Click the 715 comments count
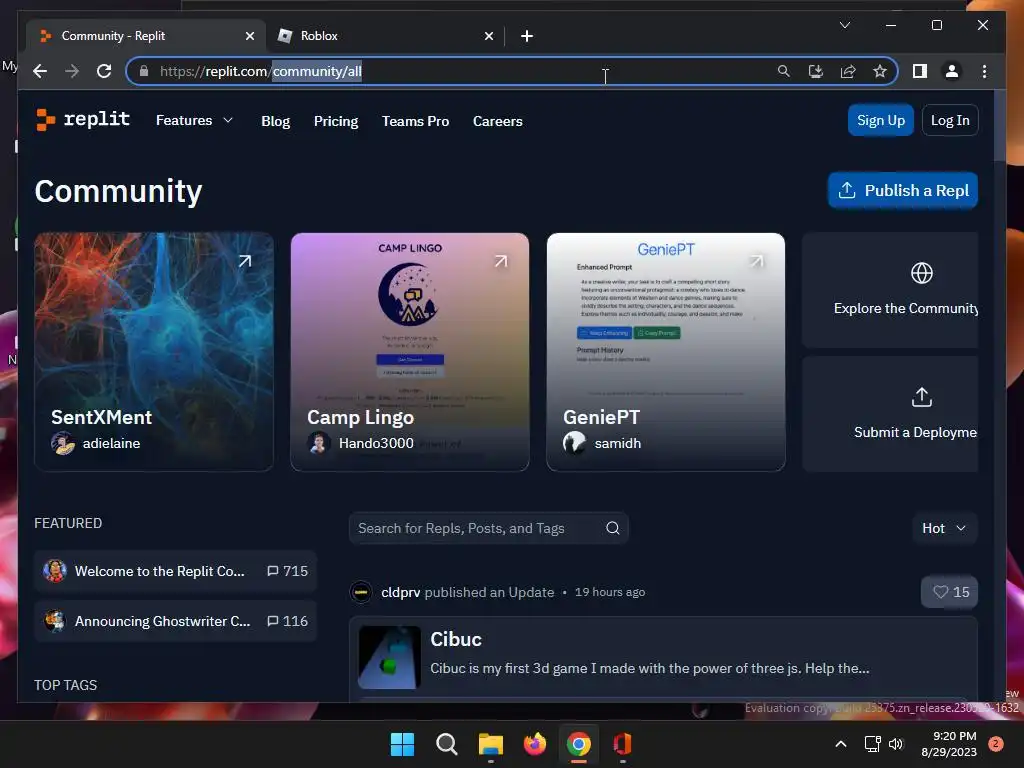This screenshot has height=768, width=1024. (287, 571)
